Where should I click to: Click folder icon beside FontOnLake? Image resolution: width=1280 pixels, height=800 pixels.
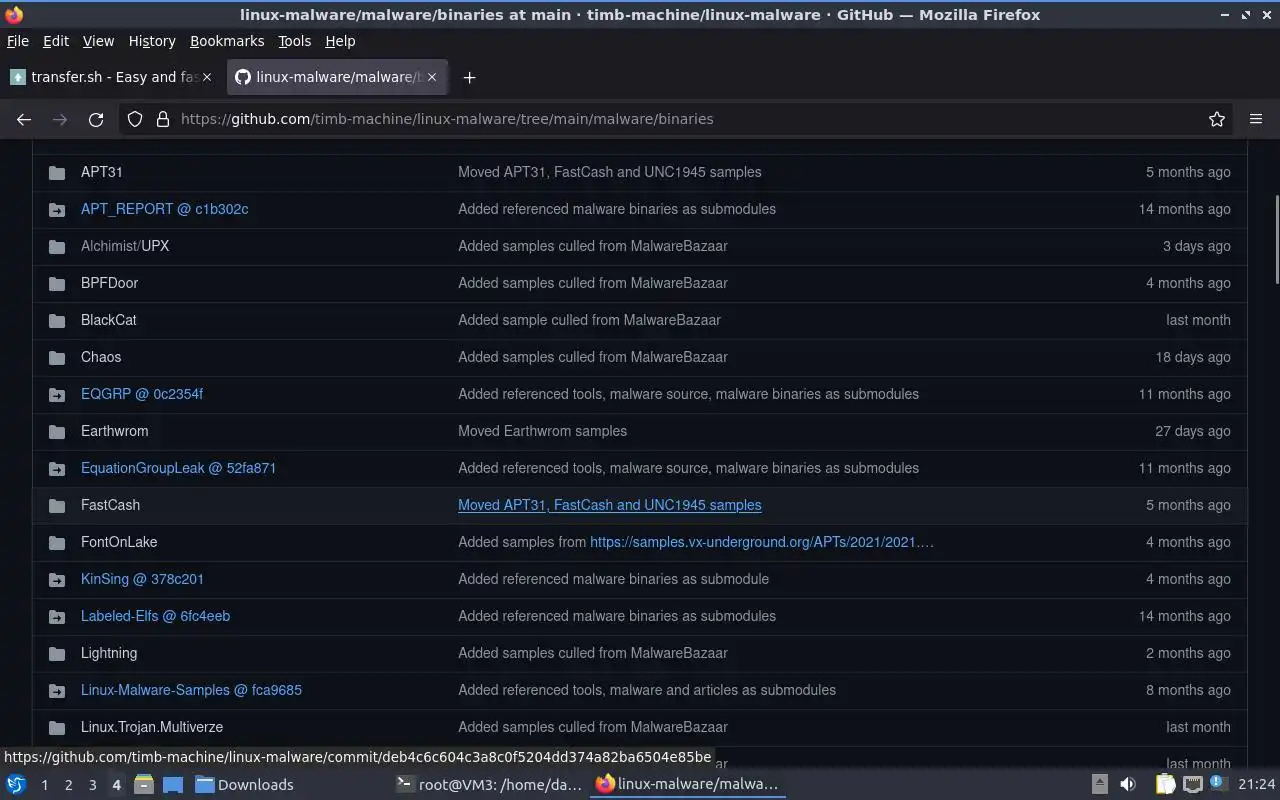pos(57,543)
